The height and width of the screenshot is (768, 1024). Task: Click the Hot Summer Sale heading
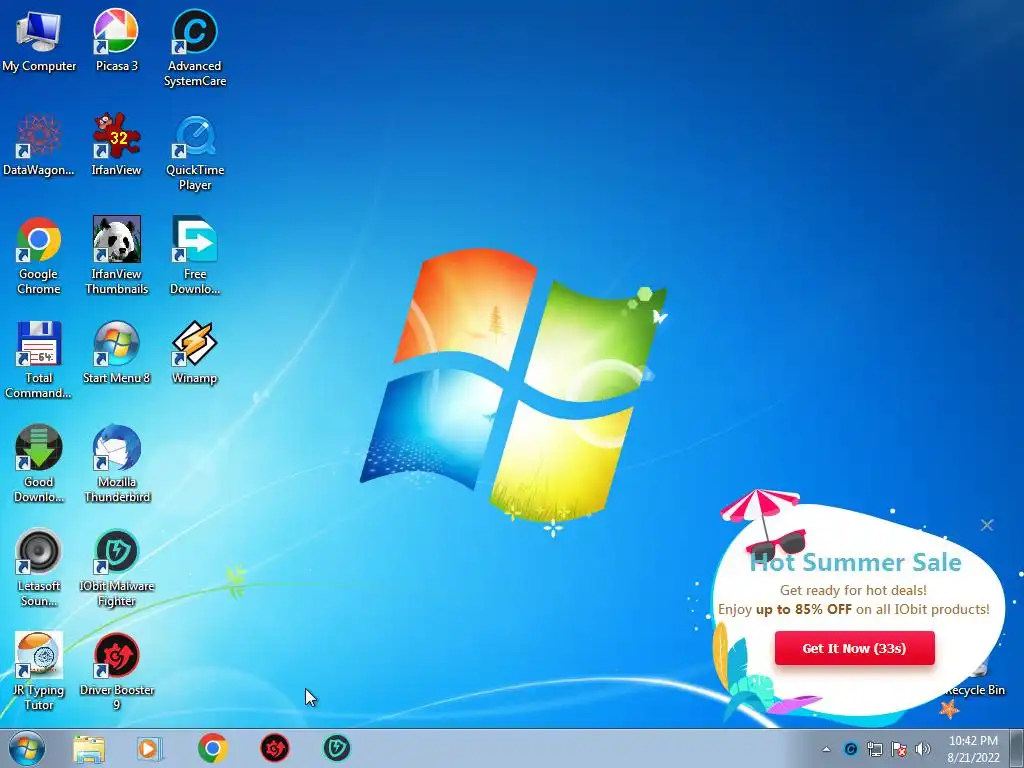(855, 562)
